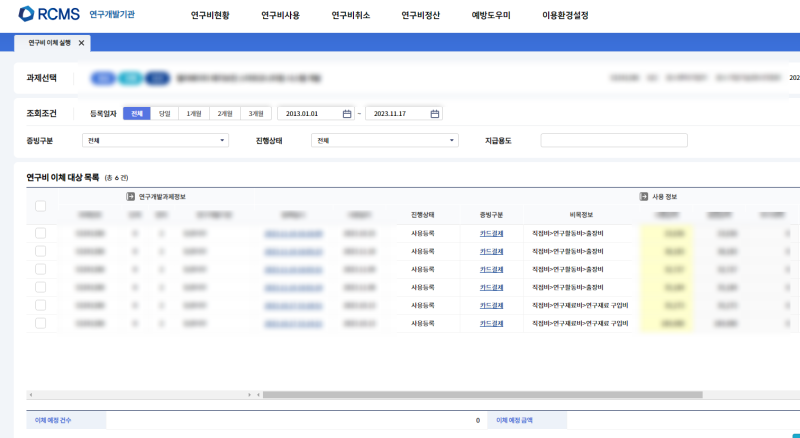Check the third row checkbox in list
This screenshot has width=800, height=438.
click(40, 269)
